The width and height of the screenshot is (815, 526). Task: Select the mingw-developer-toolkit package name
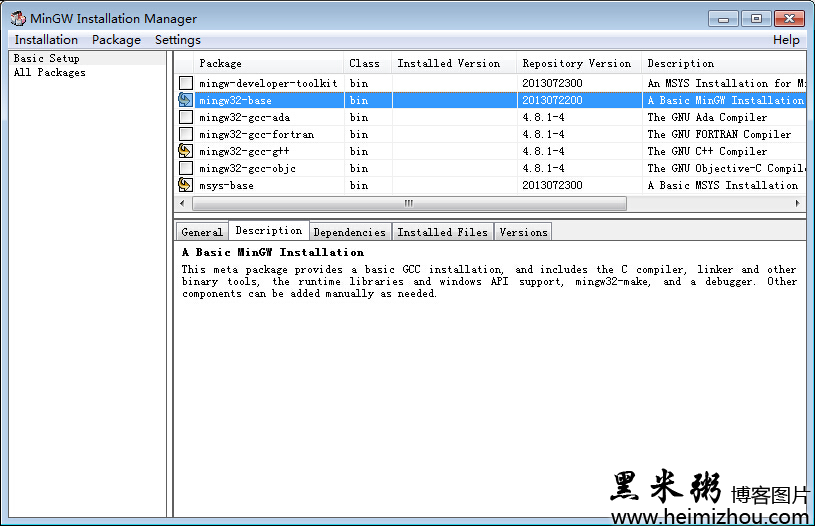[x=268, y=83]
